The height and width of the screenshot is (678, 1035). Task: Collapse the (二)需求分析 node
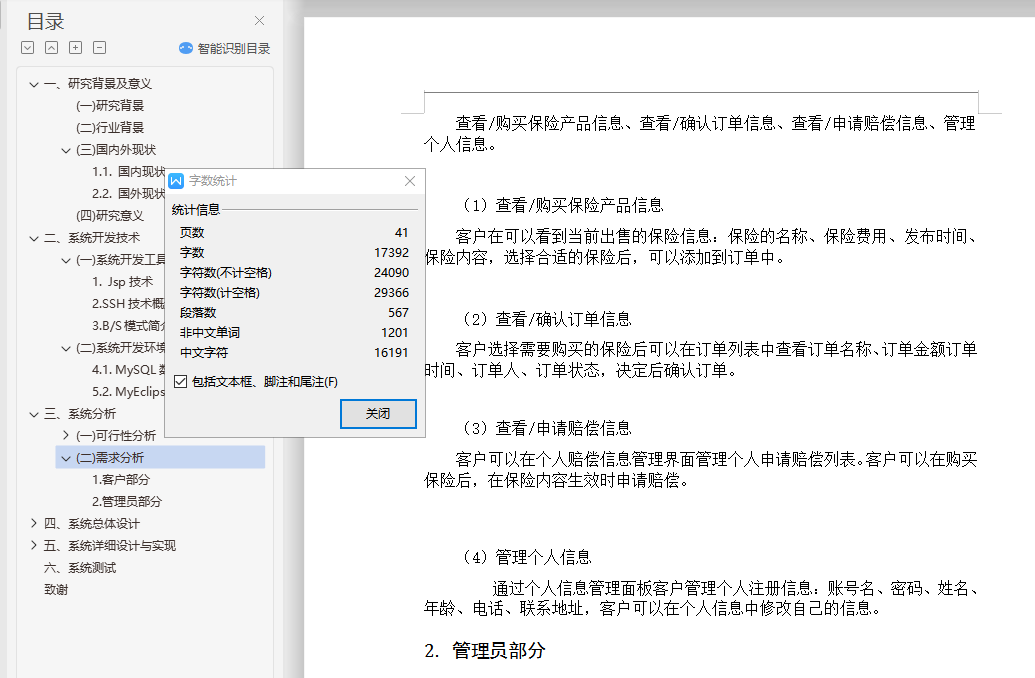(65, 458)
